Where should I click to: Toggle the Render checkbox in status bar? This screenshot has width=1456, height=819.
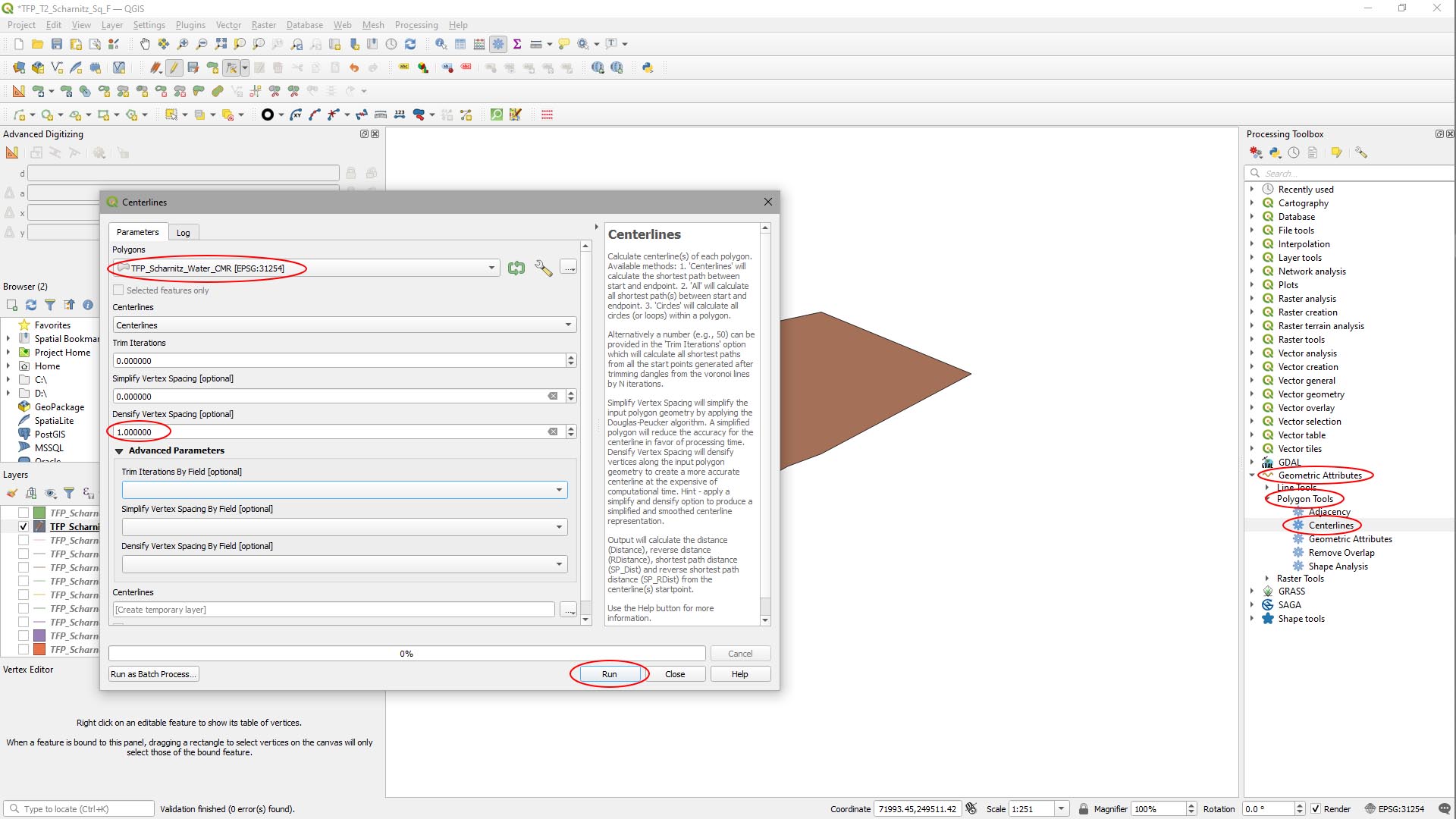coord(1316,809)
